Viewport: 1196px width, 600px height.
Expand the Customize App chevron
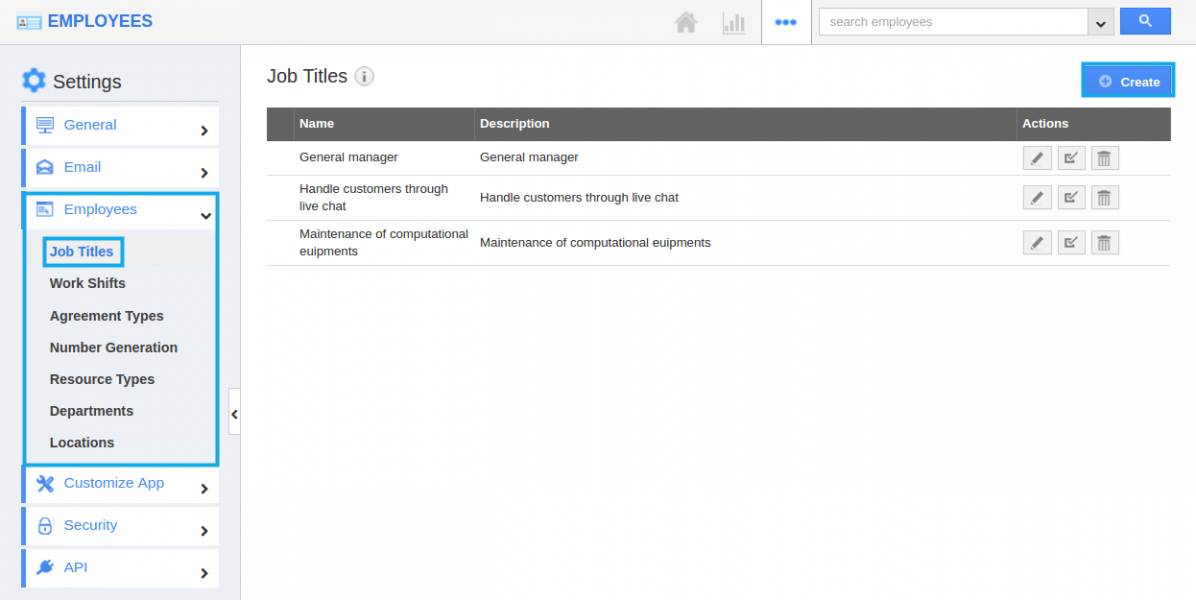click(x=204, y=489)
